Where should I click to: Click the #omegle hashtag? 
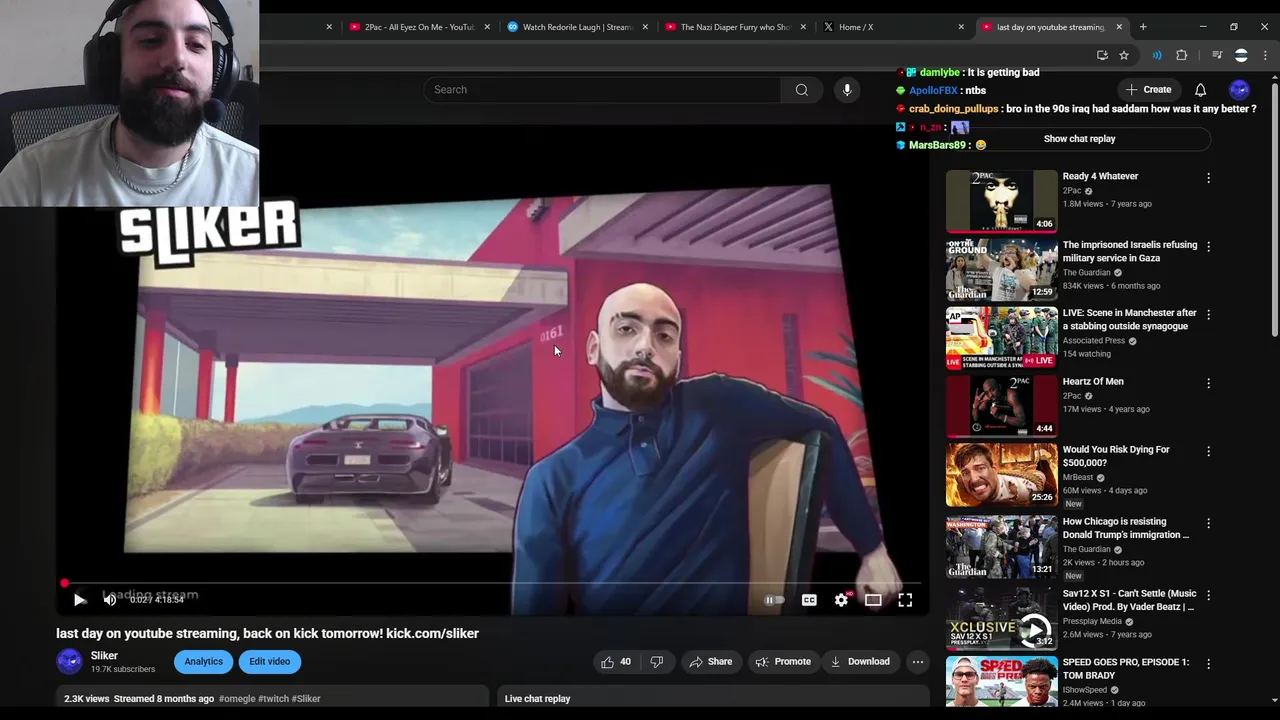[x=238, y=699]
